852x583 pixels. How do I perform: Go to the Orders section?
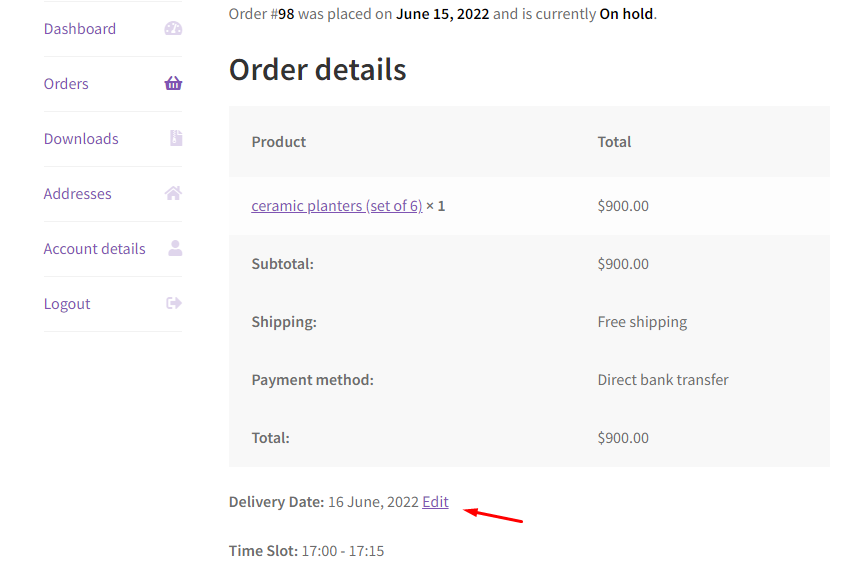point(66,84)
